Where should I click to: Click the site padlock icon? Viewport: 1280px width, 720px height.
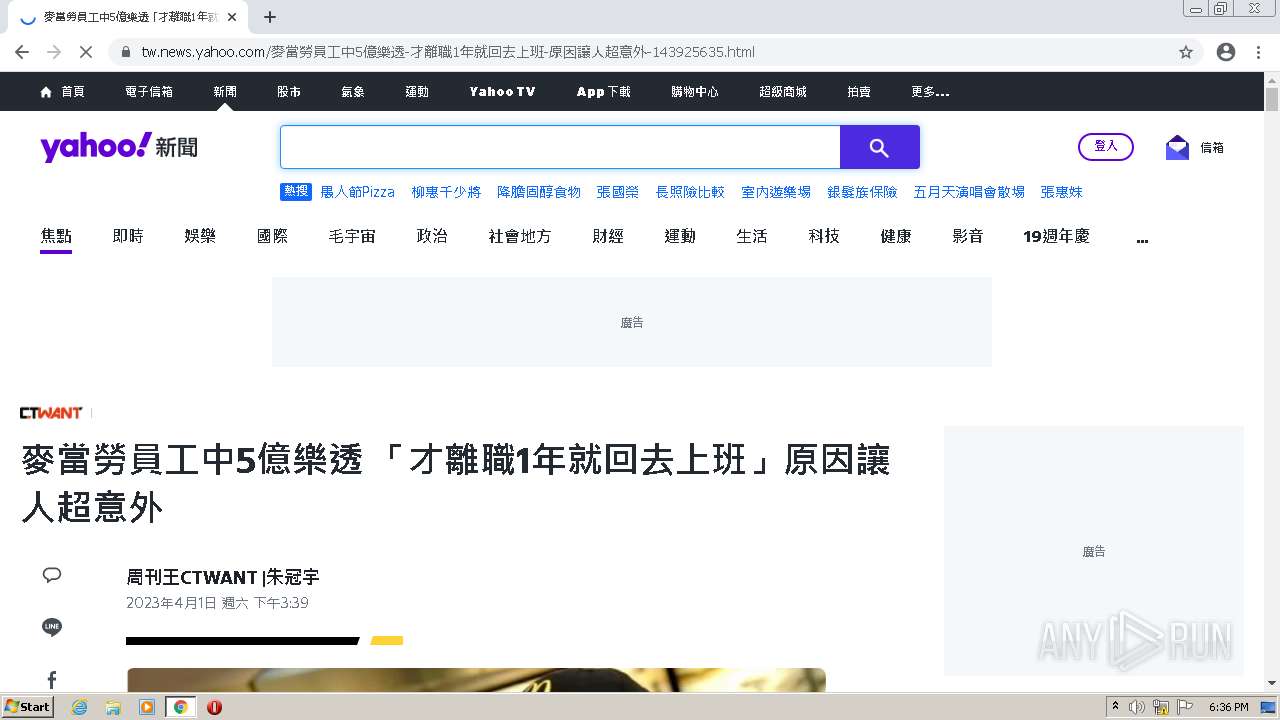[x=126, y=52]
